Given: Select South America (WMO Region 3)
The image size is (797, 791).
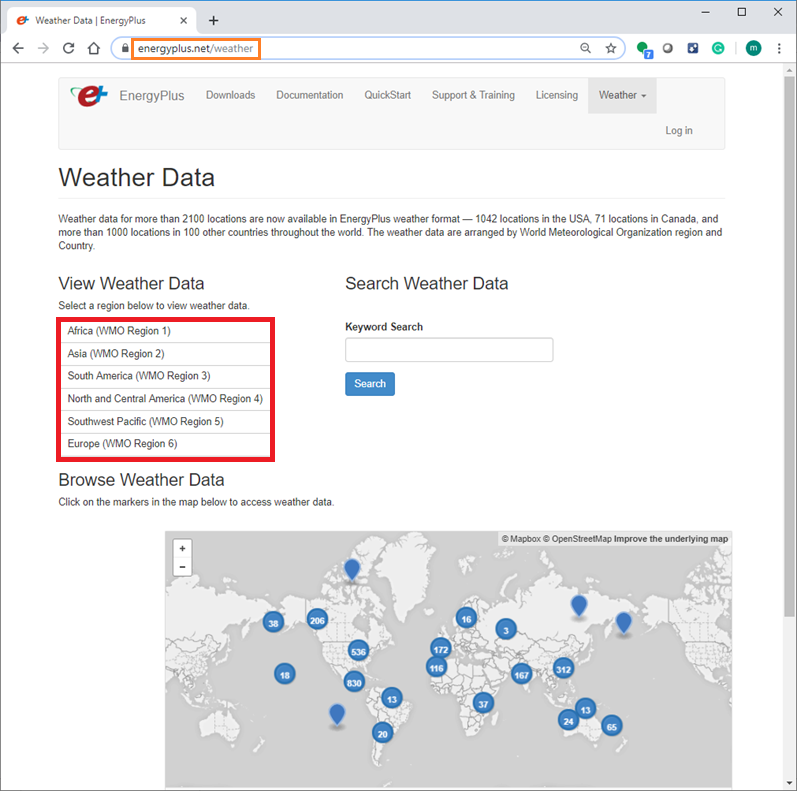Looking at the screenshot, I should click(x=165, y=376).
